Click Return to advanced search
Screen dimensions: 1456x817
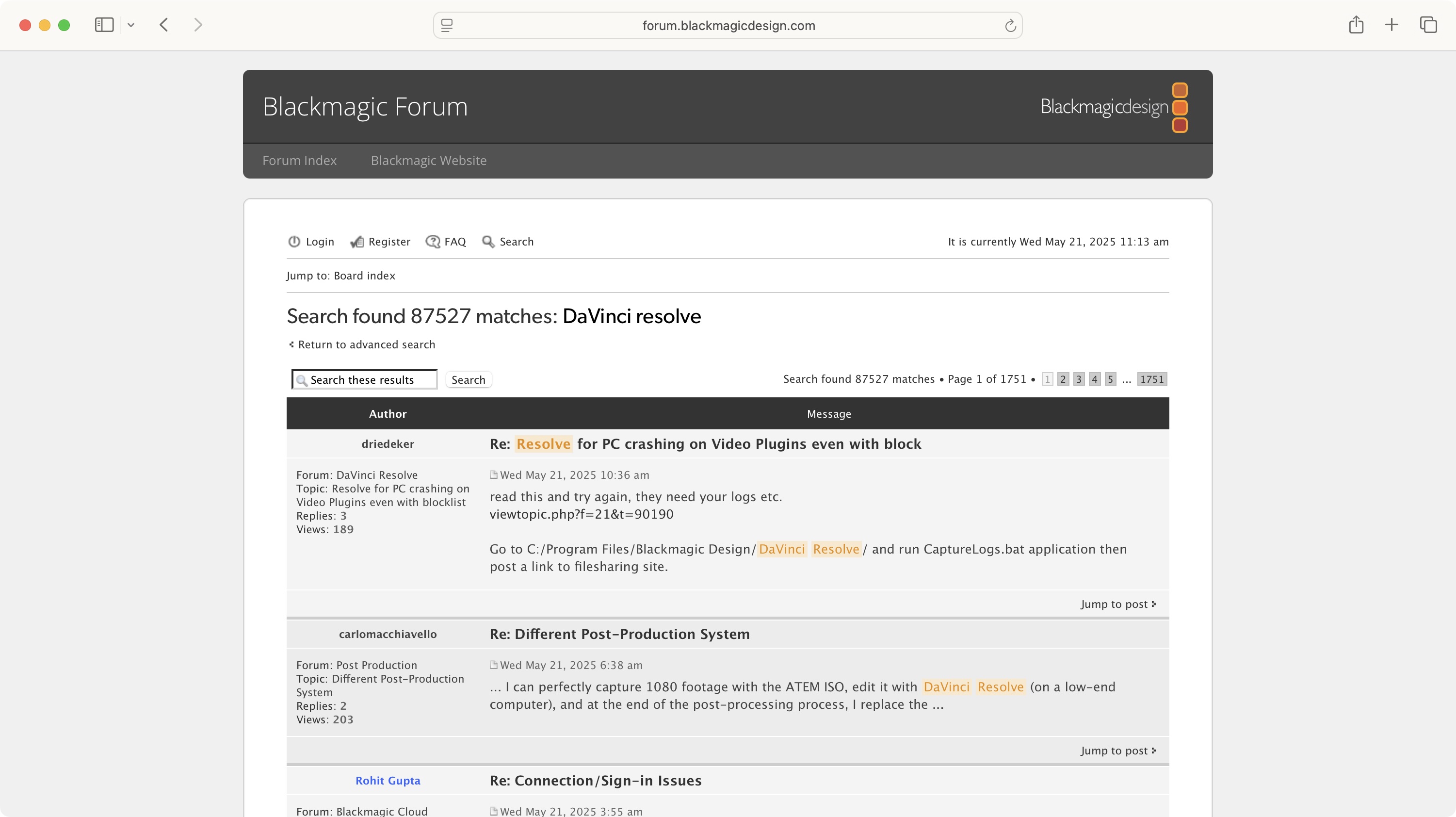coord(367,344)
